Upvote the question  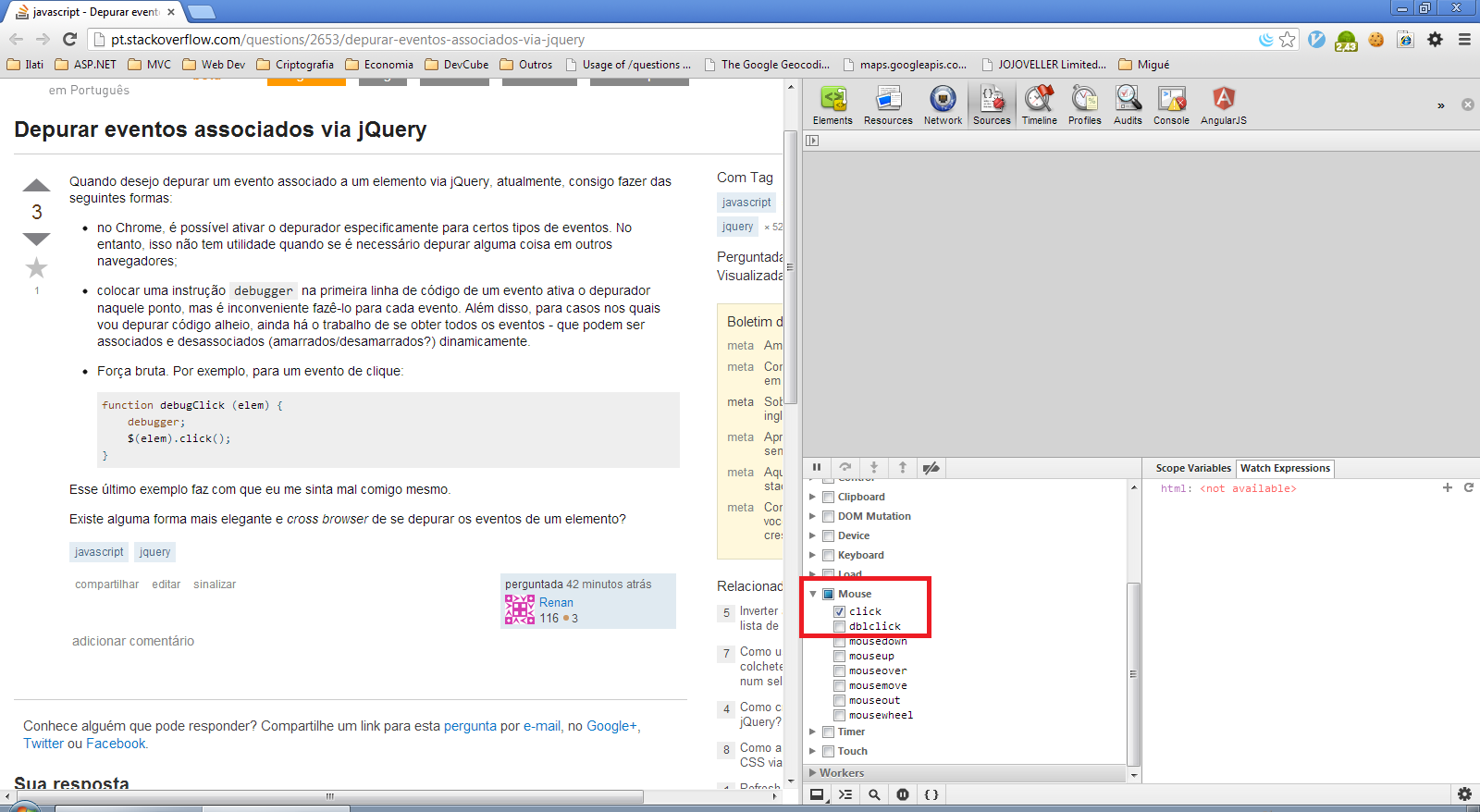36,185
